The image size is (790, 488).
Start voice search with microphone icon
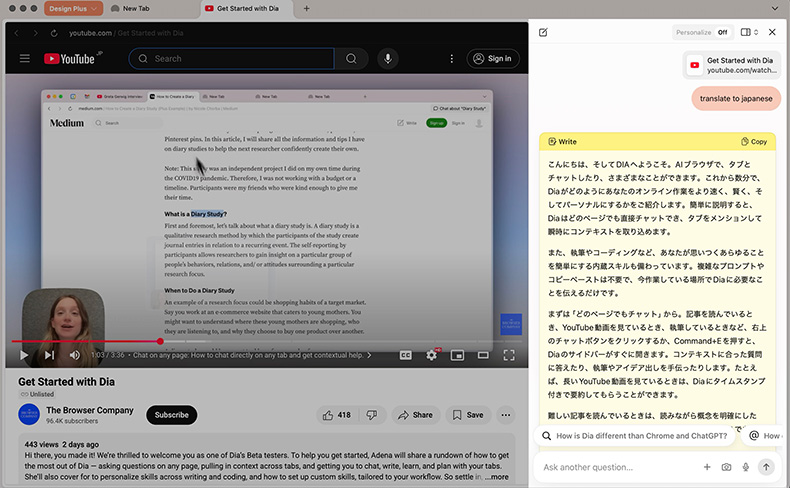point(388,58)
